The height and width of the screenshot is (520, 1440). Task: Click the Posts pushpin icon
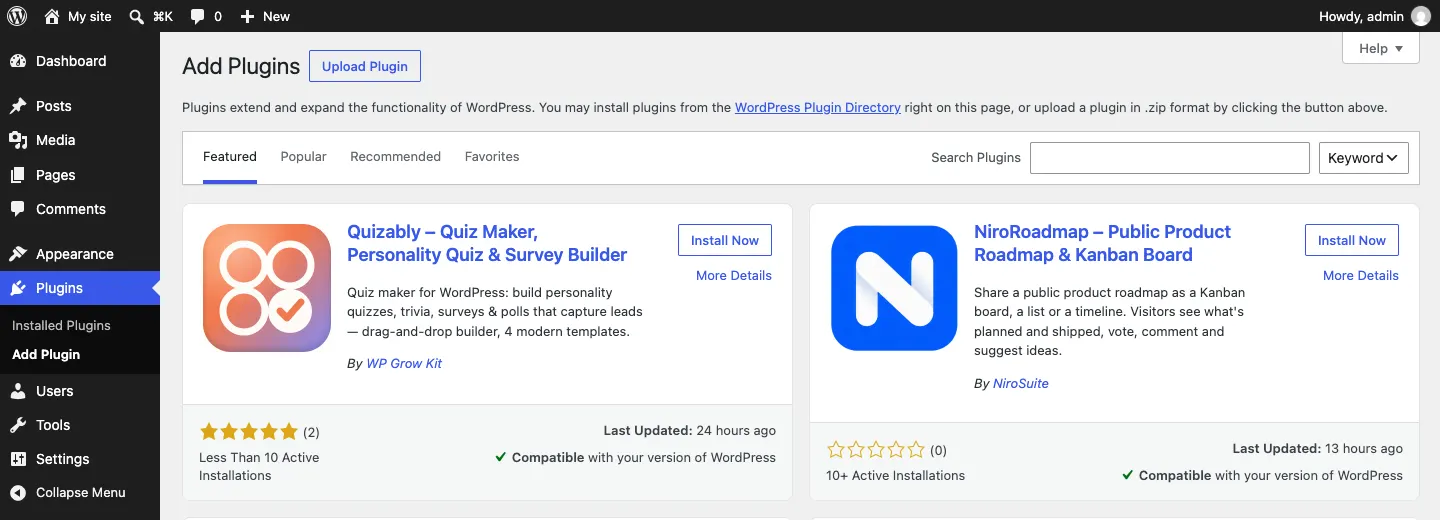(18, 106)
